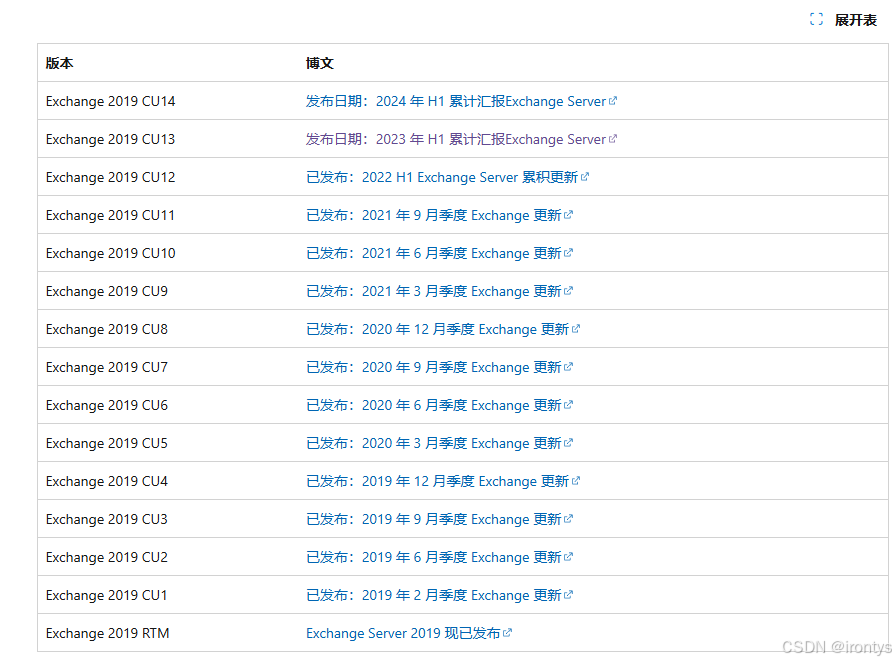This screenshot has height=662, width=896.
Task: Click external link icon after 现已发布 post
Action: pos(507,633)
